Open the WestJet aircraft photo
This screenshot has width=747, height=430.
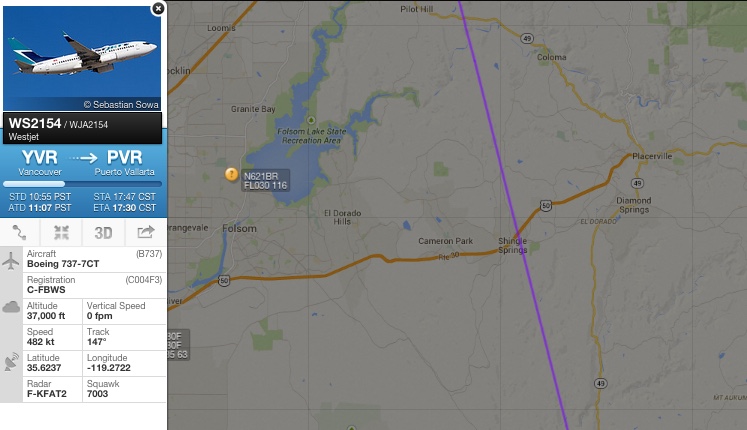pos(82,59)
